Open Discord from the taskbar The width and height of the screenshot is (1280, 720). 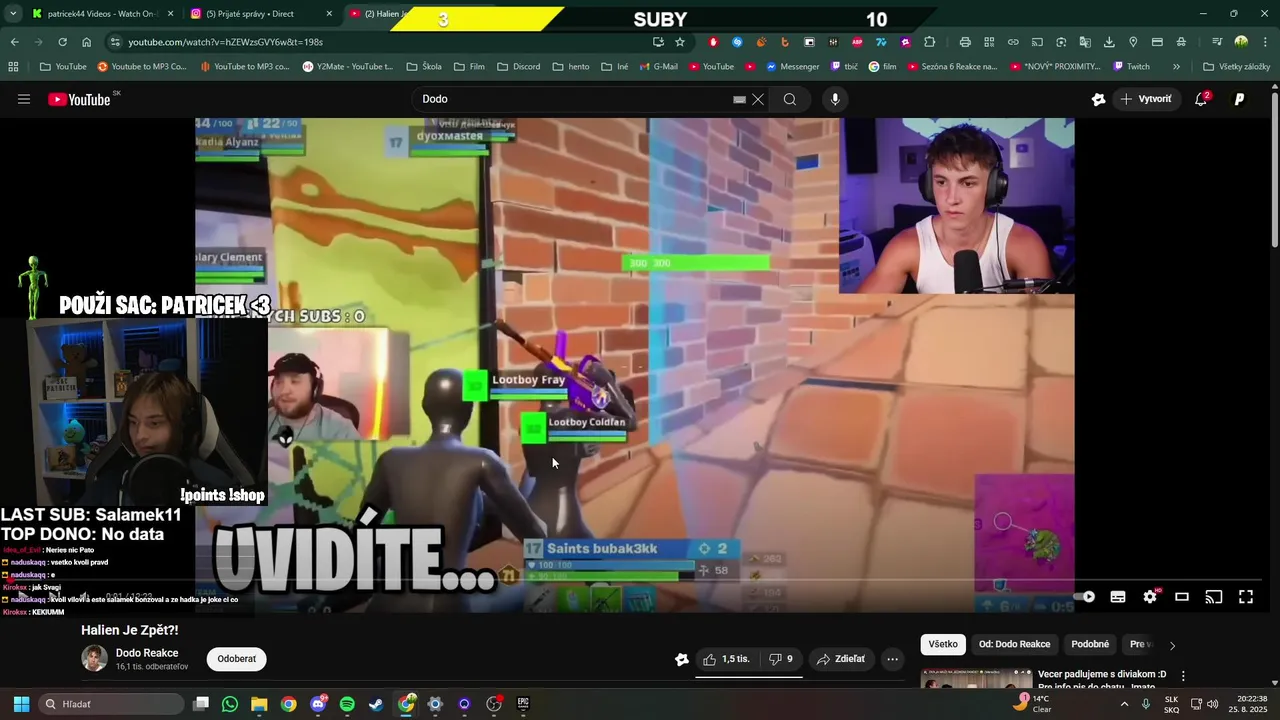[318, 704]
